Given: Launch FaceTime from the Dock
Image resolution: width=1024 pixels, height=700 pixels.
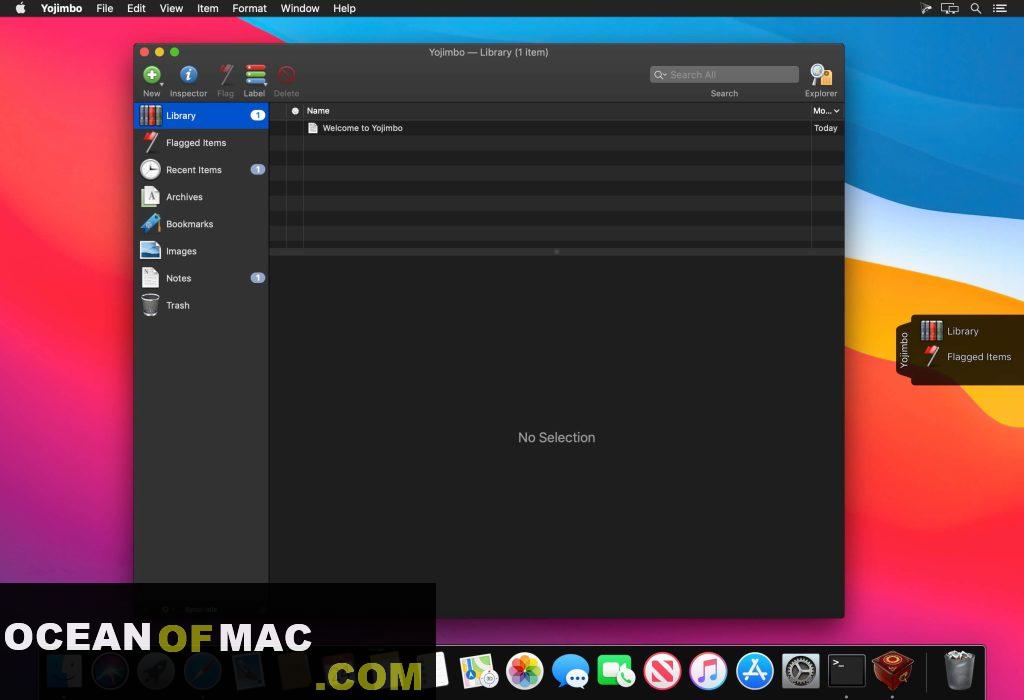Looking at the screenshot, I should (616, 671).
